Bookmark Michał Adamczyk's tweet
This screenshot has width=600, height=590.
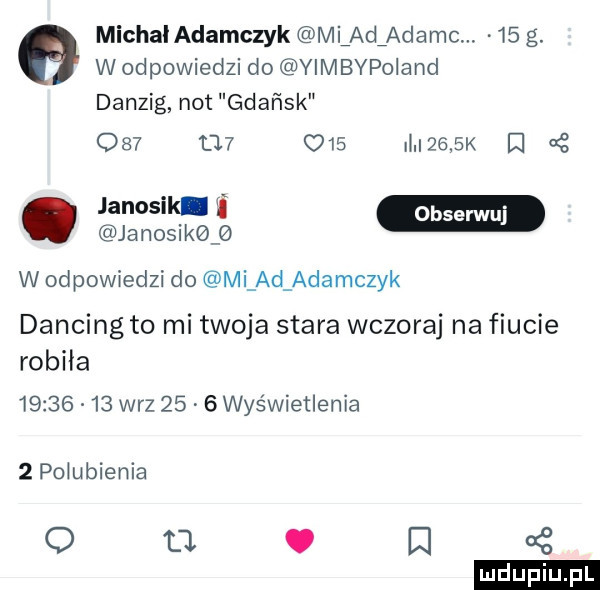513,144
